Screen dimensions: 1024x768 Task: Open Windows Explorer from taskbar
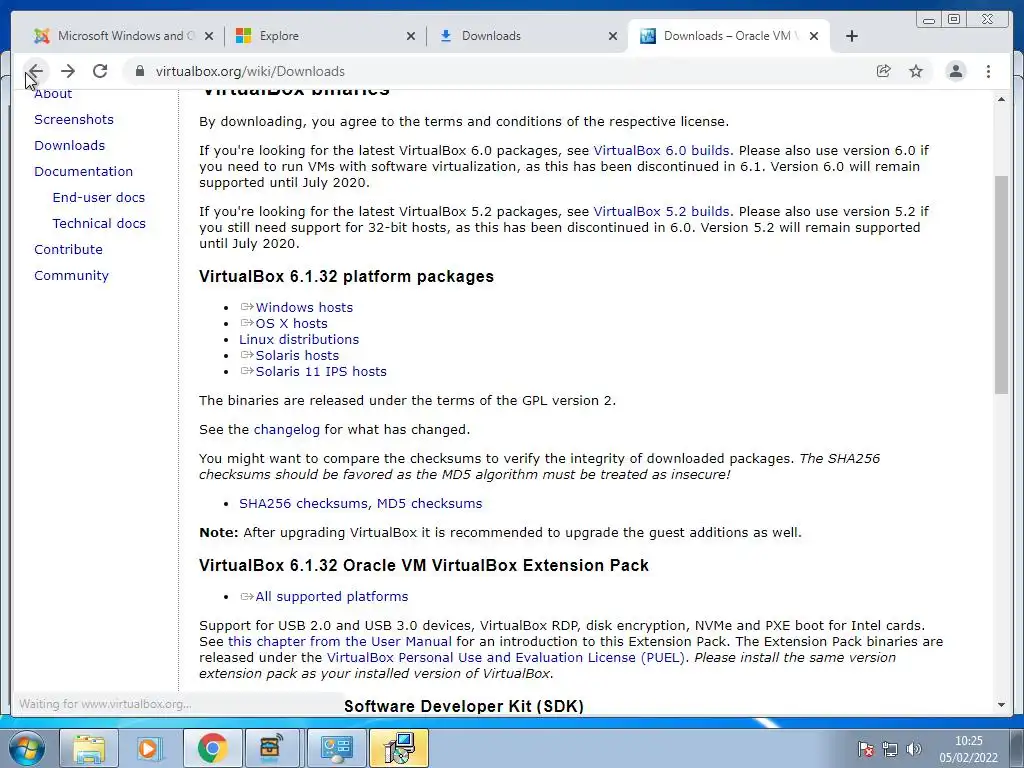(89, 748)
